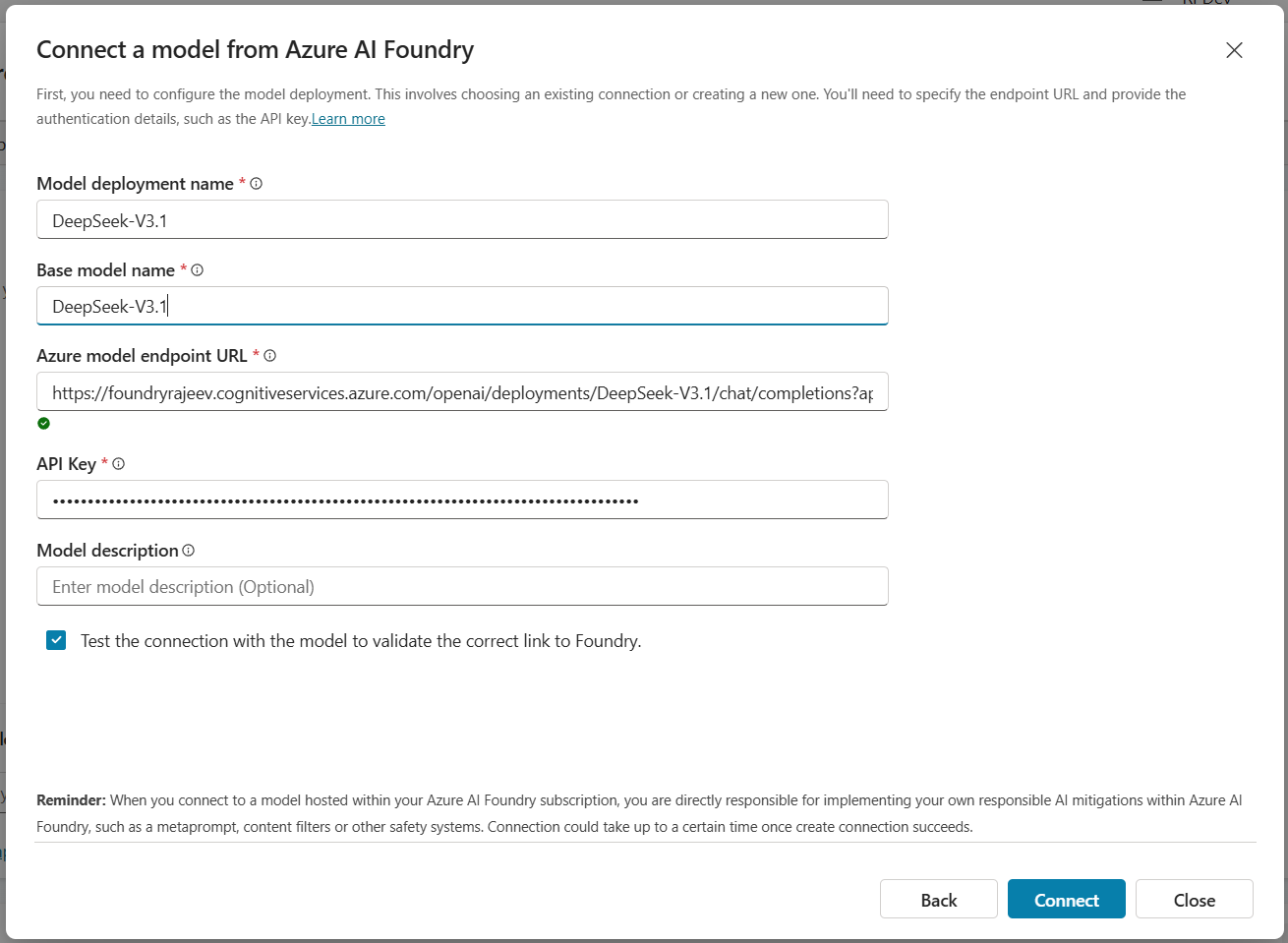Click the info icon beside API Key
Image resolution: width=1288 pixels, height=943 pixels.
(119, 464)
